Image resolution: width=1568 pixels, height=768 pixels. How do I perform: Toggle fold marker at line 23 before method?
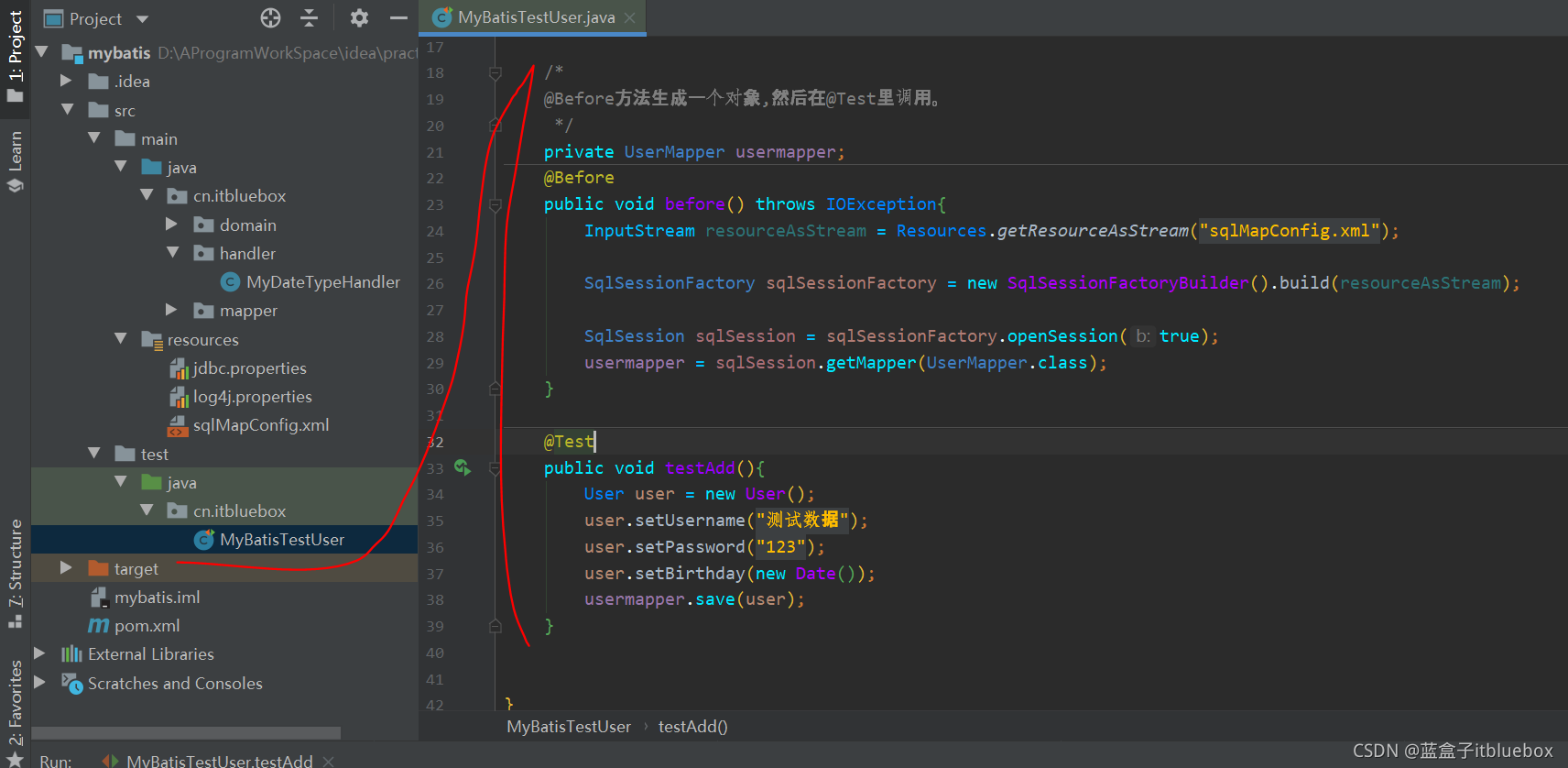495,204
